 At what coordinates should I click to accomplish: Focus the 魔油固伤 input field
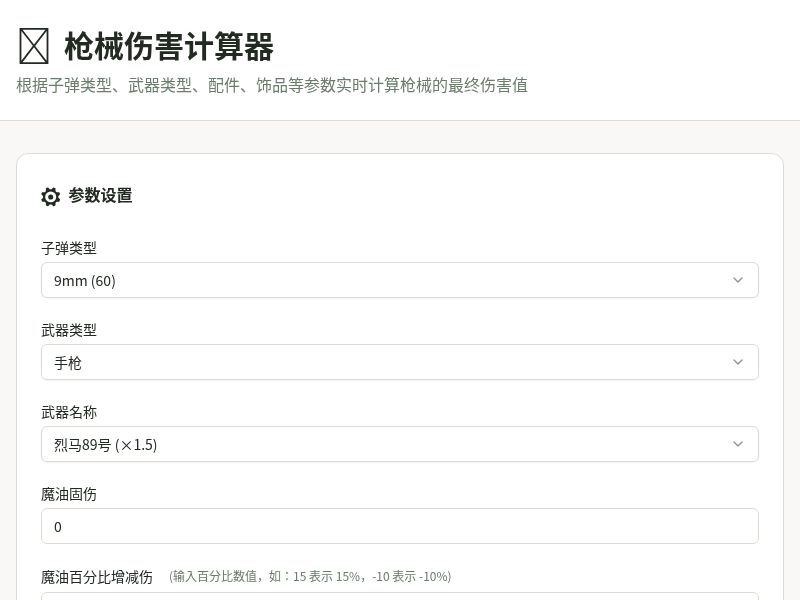pos(400,526)
